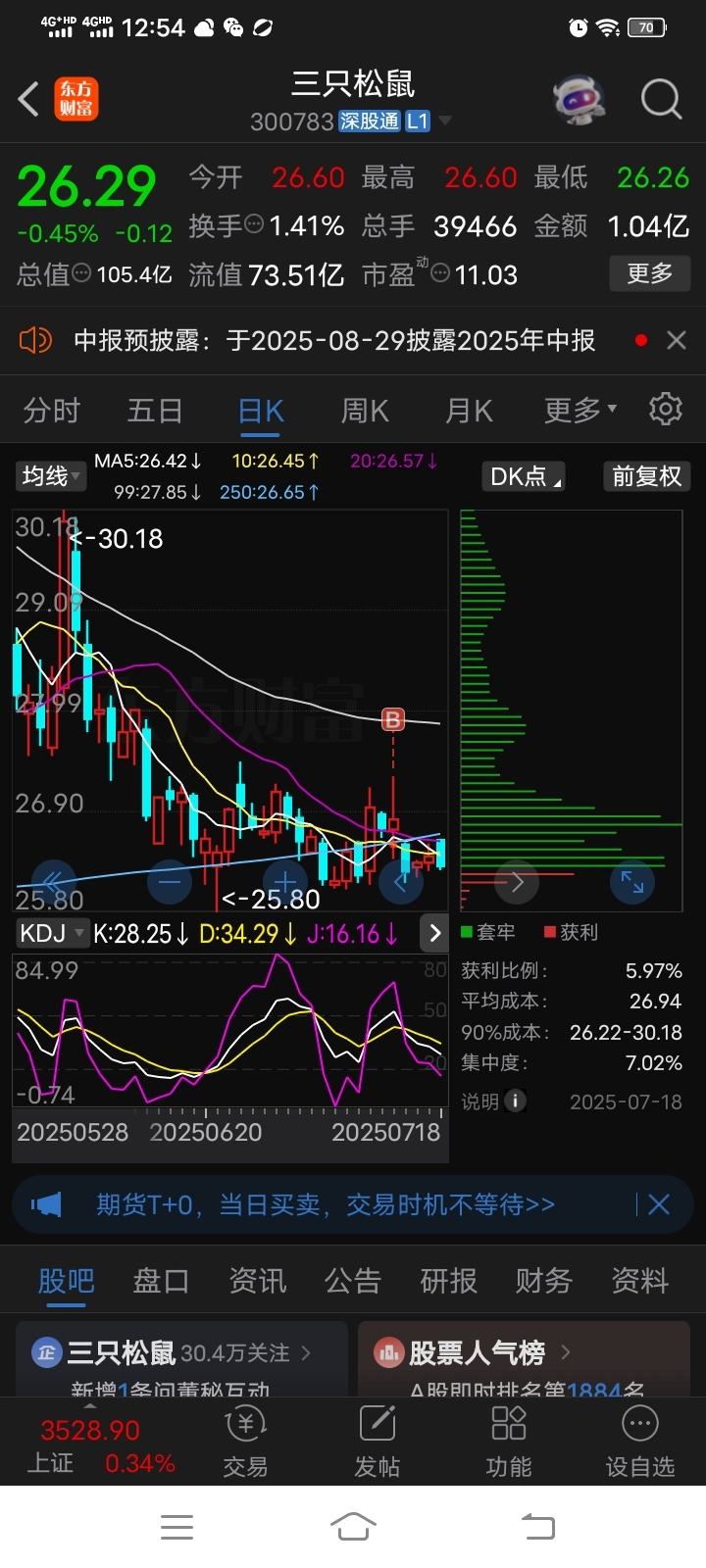Image resolution: width=706 pixels, height=1568 pixels.
Task: Tap the L1 level badge
Action: (418, 122)
